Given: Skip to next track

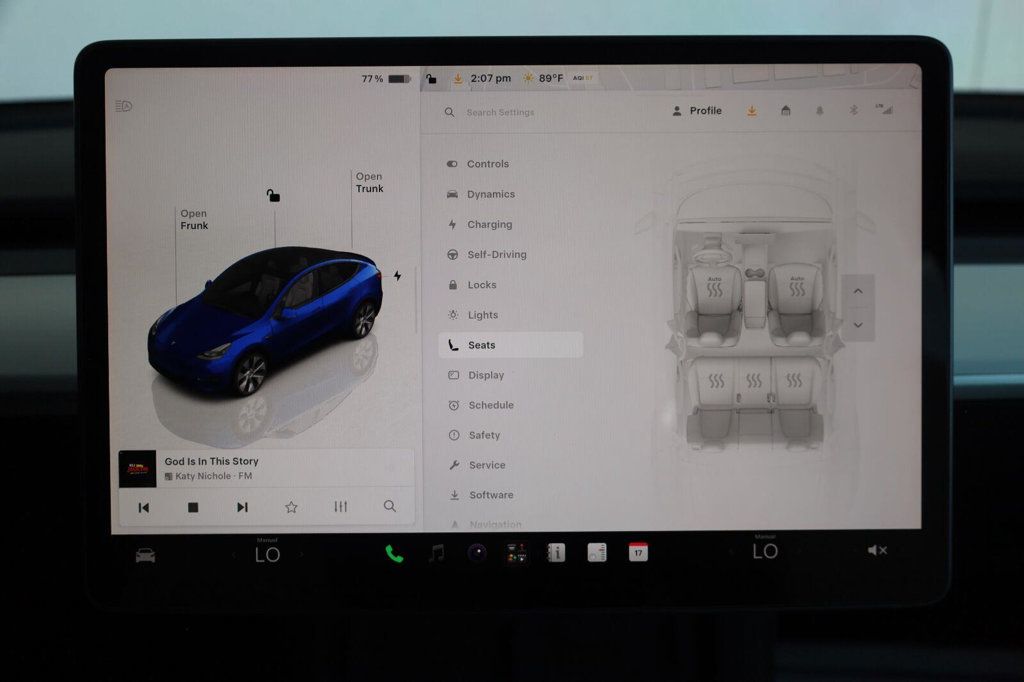Looking at the screenshot, I should (x=242, y=507).
